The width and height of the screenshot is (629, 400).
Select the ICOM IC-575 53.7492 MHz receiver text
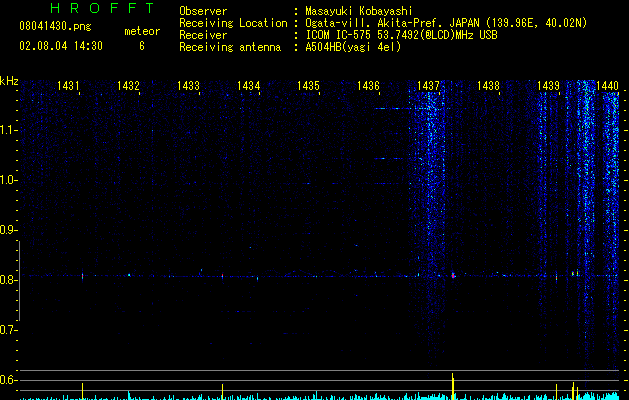pos(401,35)
